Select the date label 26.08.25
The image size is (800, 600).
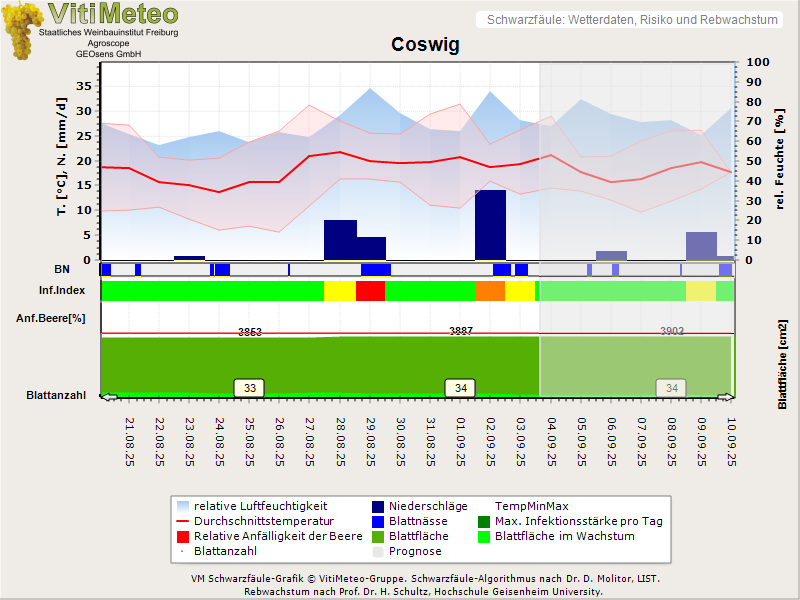coord(280,442)
